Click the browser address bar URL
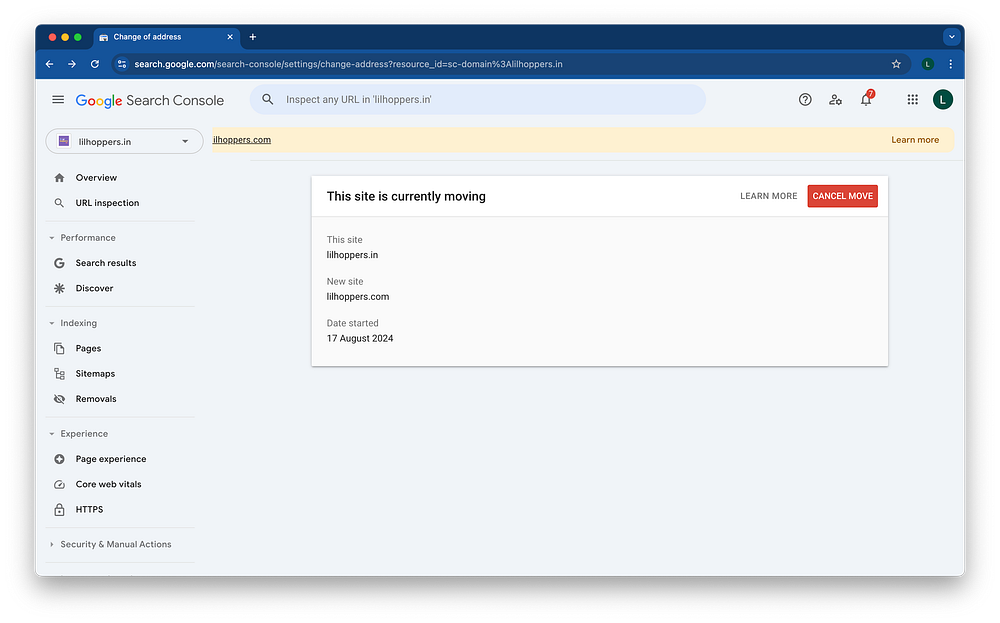1000x623 pixels. (x=348, y=64)
